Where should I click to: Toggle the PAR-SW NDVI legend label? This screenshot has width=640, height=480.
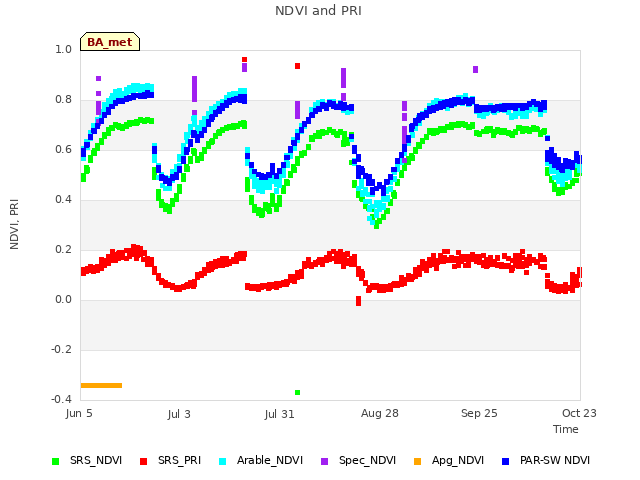click(555, 460)
